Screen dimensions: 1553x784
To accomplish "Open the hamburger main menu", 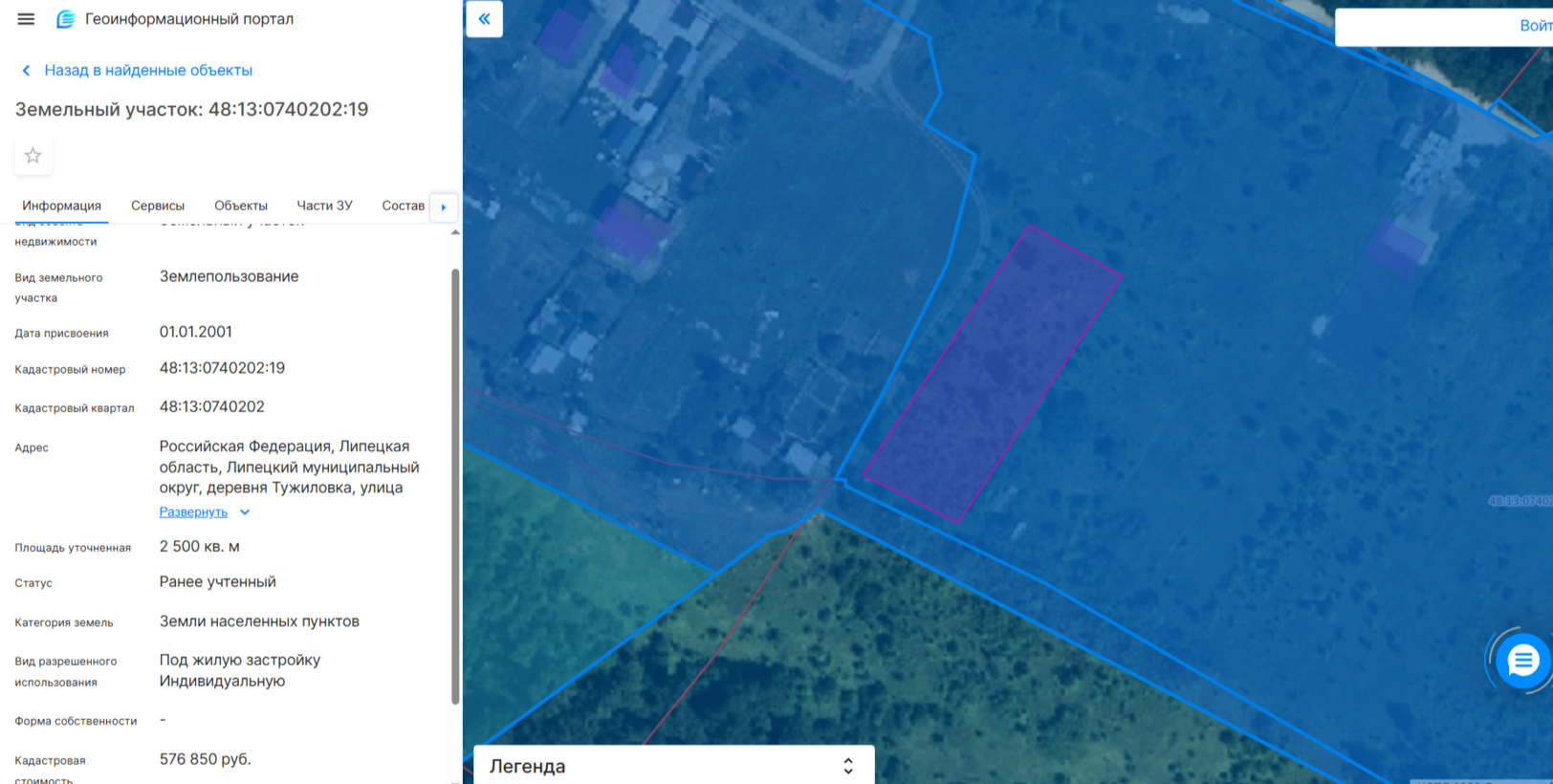I will click(26, 19).
